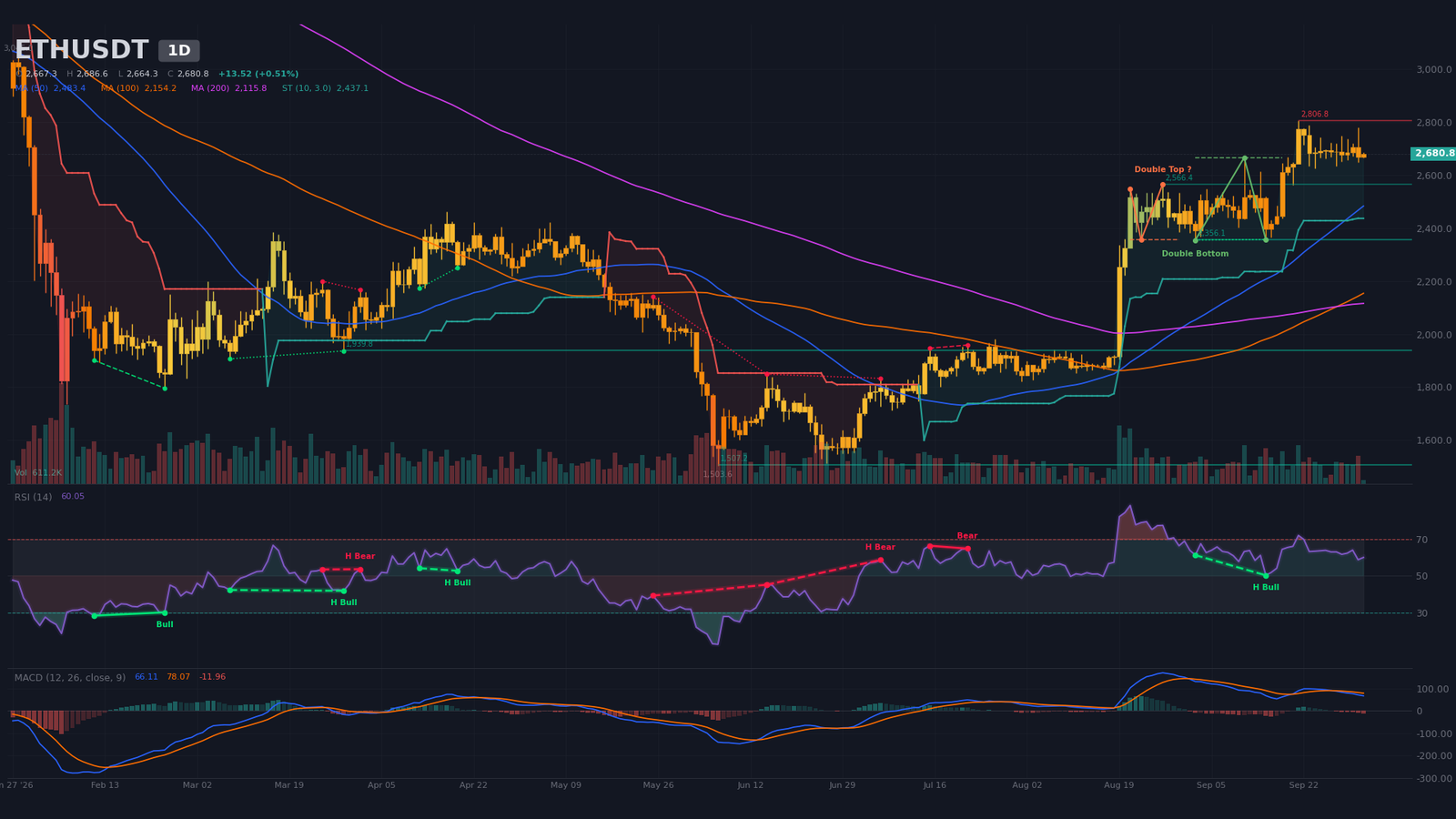Click the MACD histogram value -11.96
This screenshot has height=819, width=1456.
coord(213,677)
